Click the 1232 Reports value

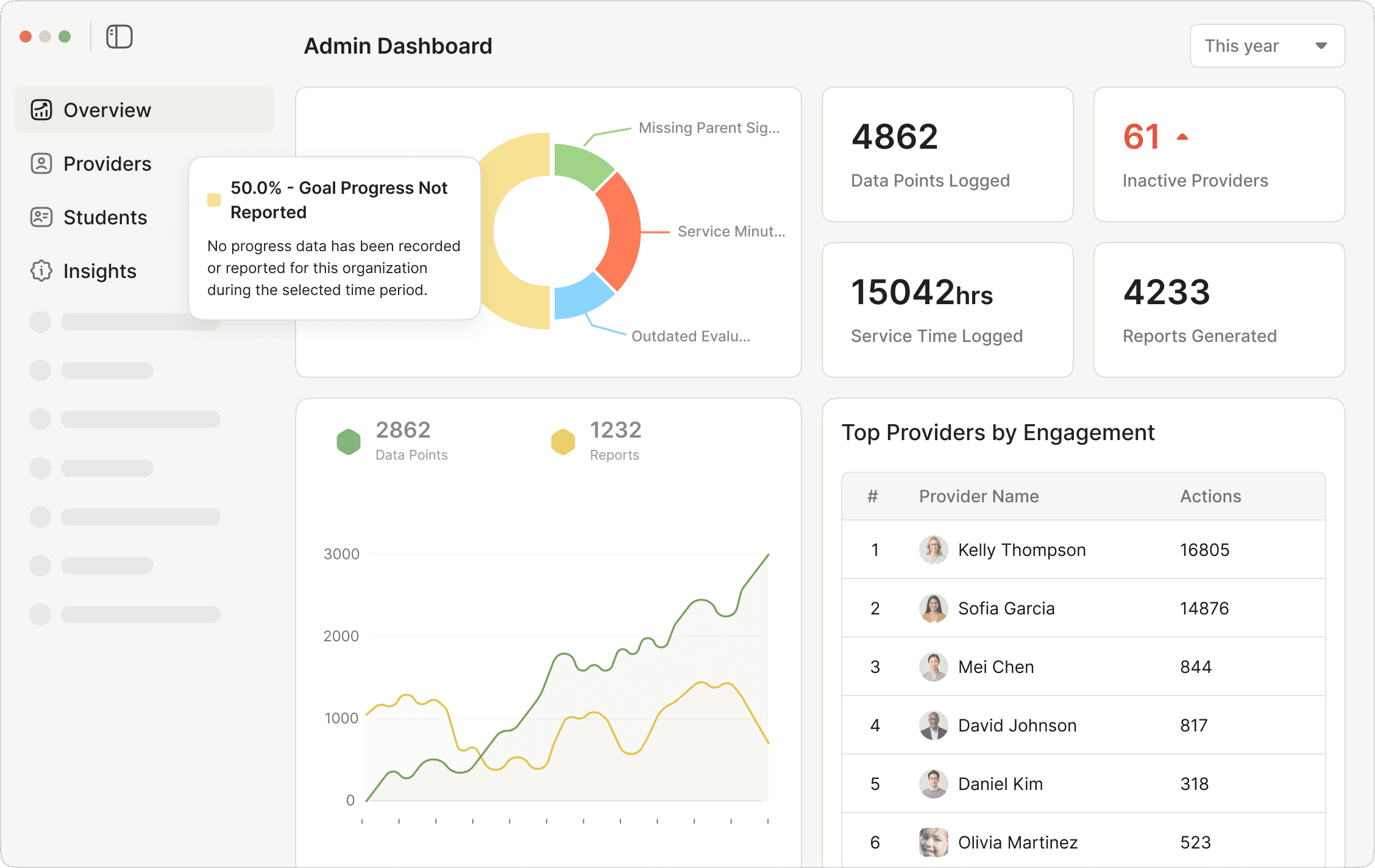coord(616,430)
